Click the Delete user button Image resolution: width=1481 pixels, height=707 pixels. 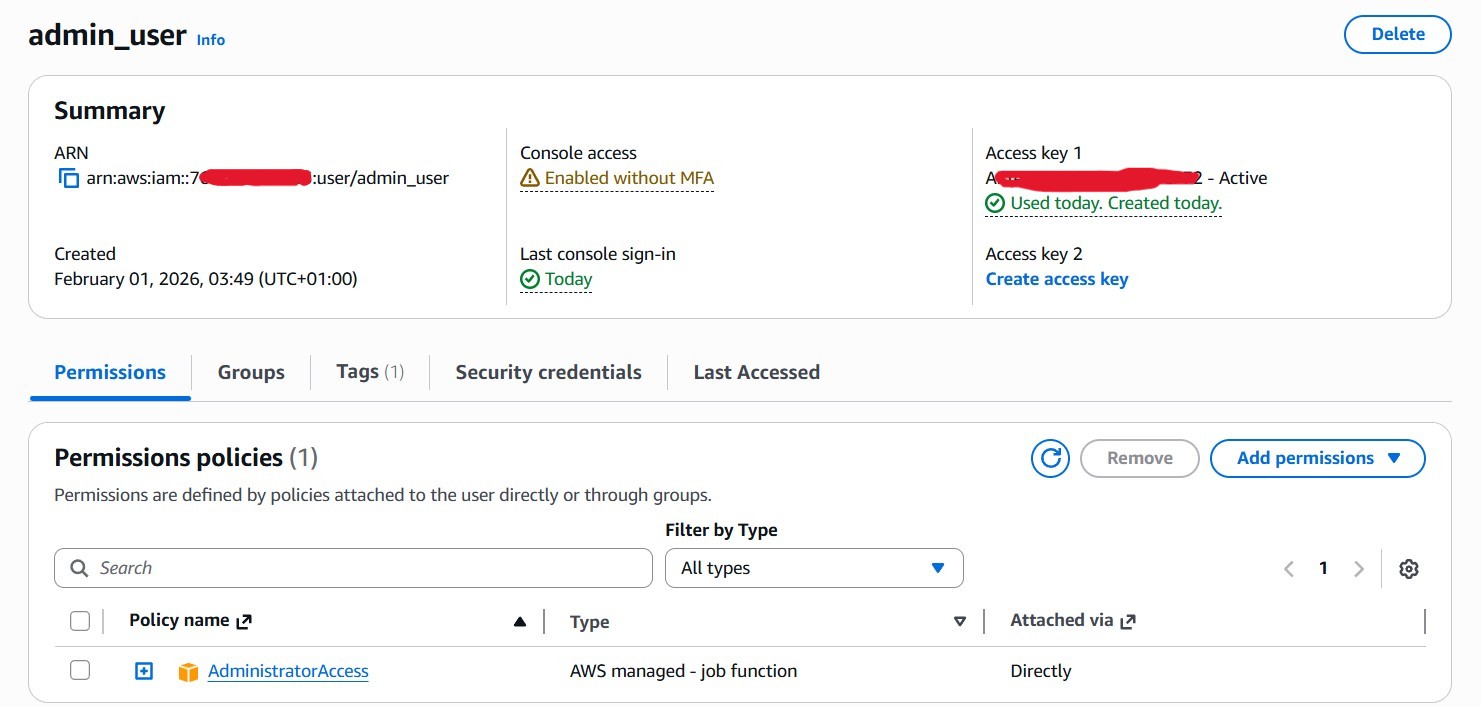[1397, 33]
